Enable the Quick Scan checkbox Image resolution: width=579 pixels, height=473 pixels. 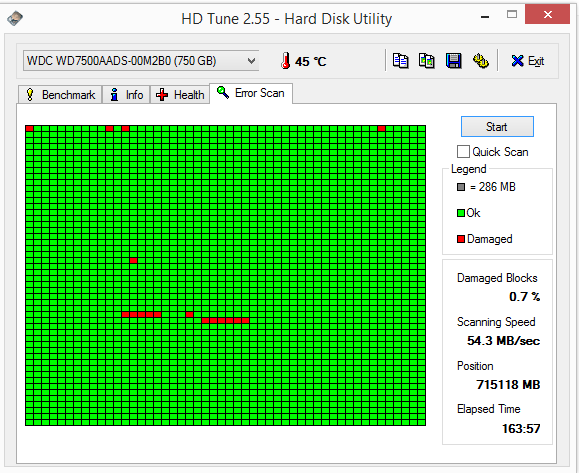pyautogui.click(x=463, y=152)
